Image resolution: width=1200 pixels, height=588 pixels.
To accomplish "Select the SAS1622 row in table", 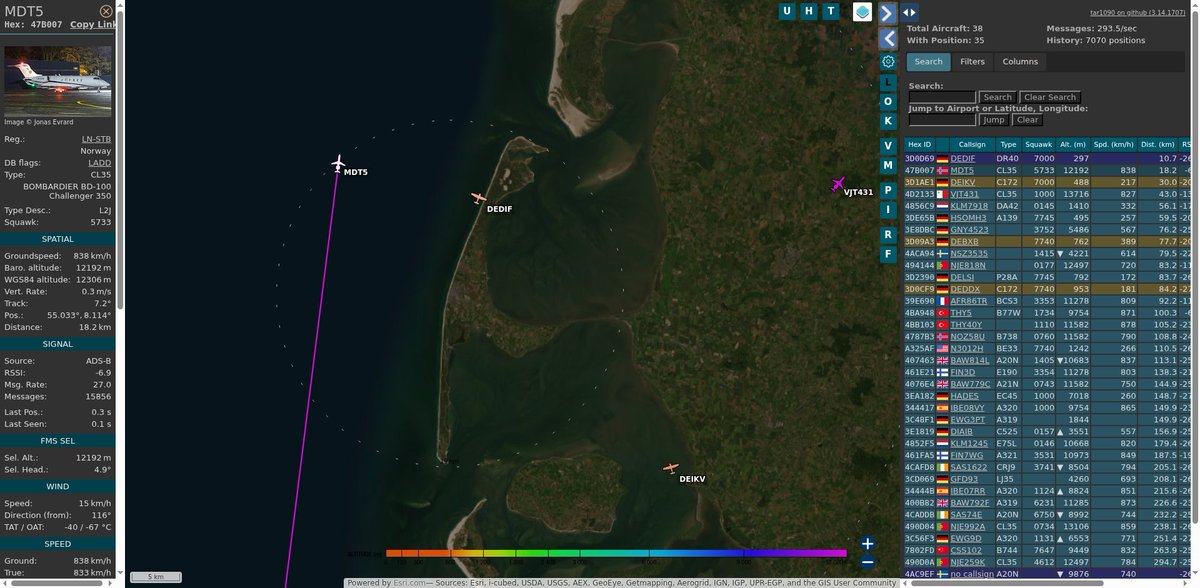I will coord(1047,466).
